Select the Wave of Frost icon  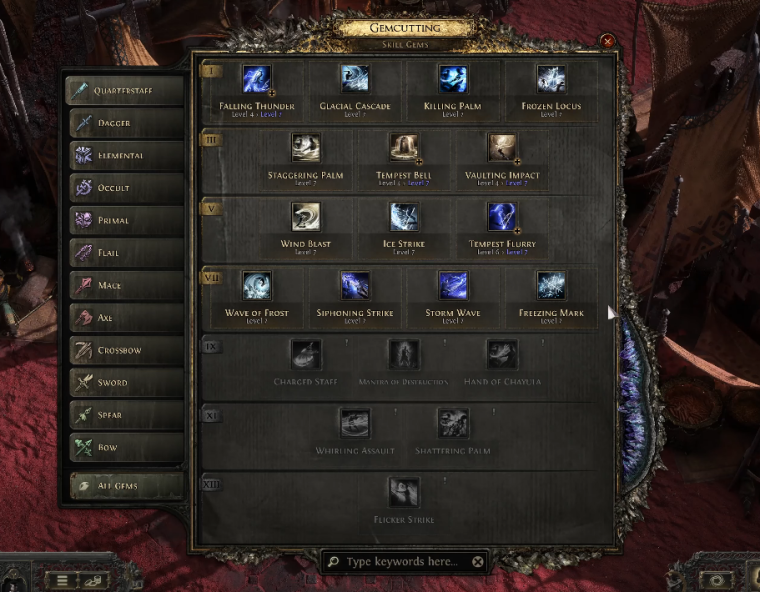[256, 286]
